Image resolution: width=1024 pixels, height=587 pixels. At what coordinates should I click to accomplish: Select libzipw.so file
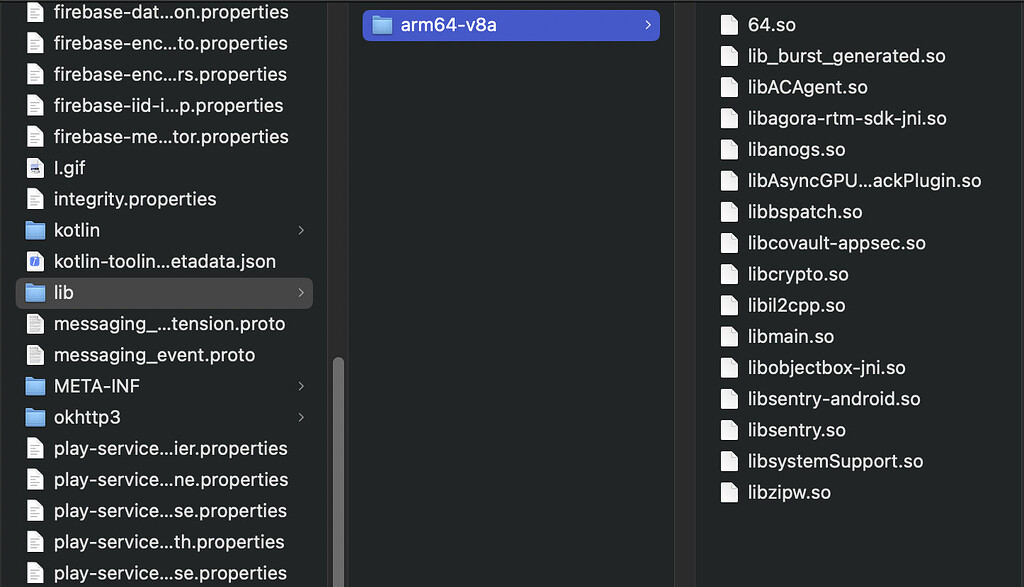click(788, 492)
